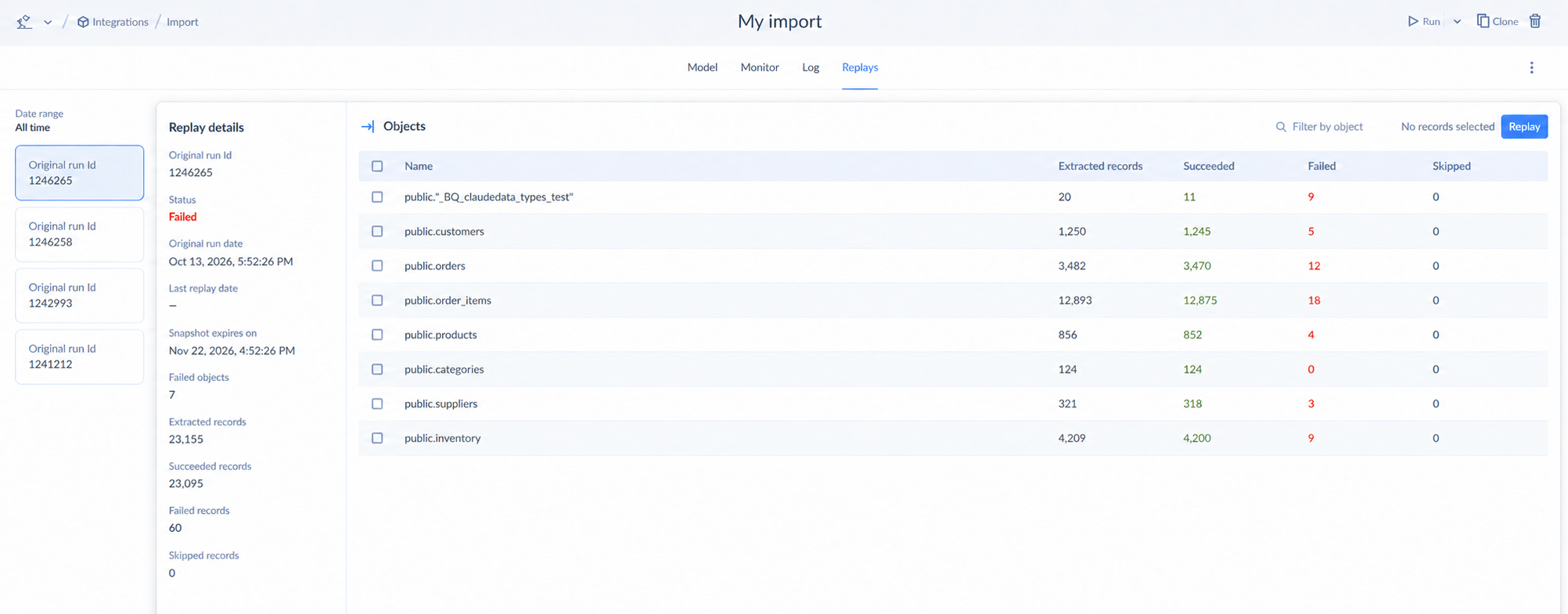Switch to the Model tab
Screen dimensions: 1568x614
click(x=702, y=67)
